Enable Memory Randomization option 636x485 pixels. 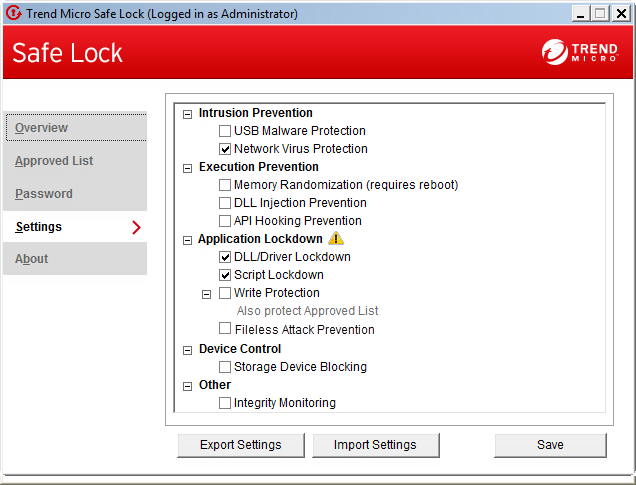click(225, 185)
